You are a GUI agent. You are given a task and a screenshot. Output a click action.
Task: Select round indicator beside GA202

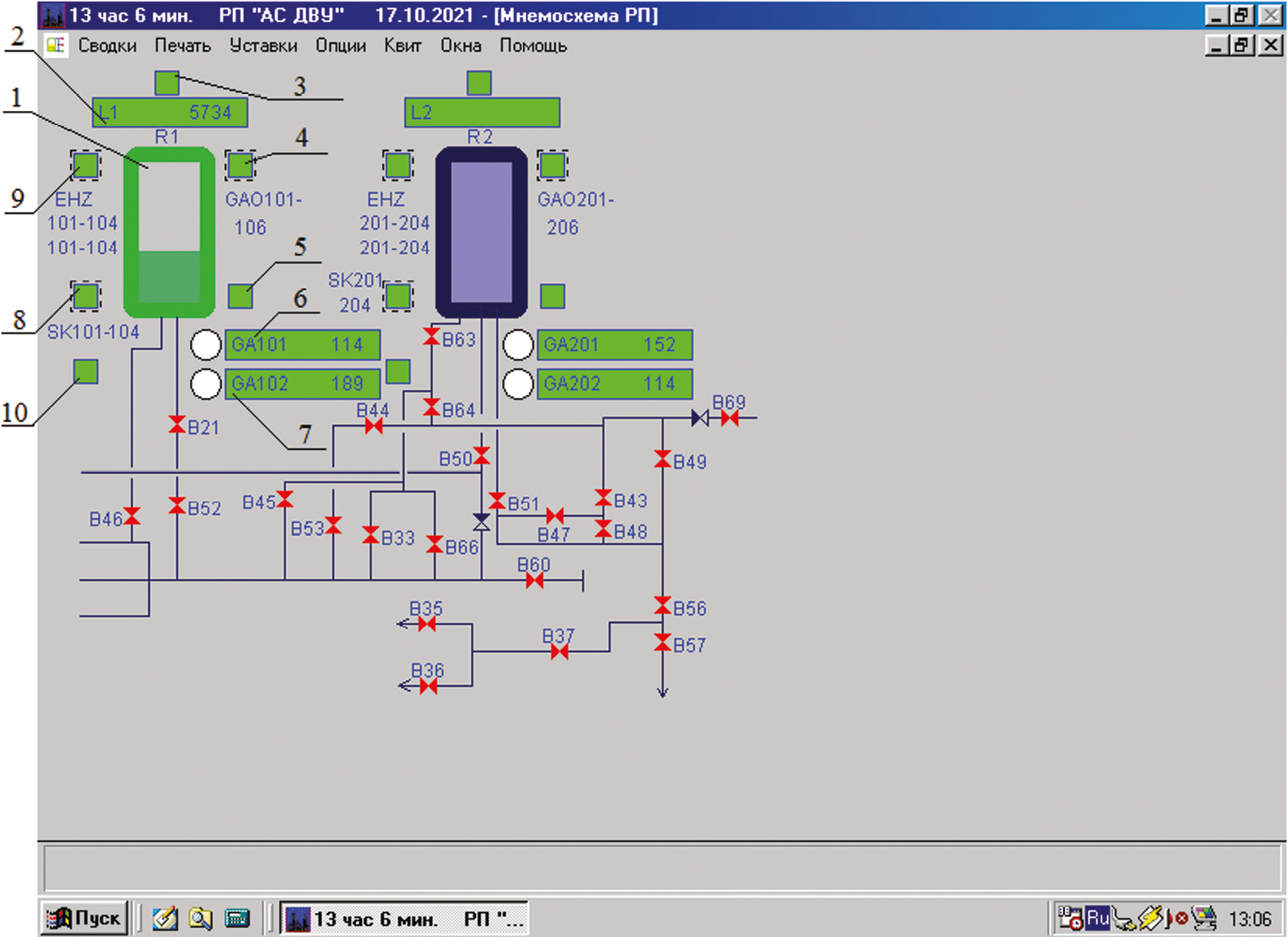518,384
